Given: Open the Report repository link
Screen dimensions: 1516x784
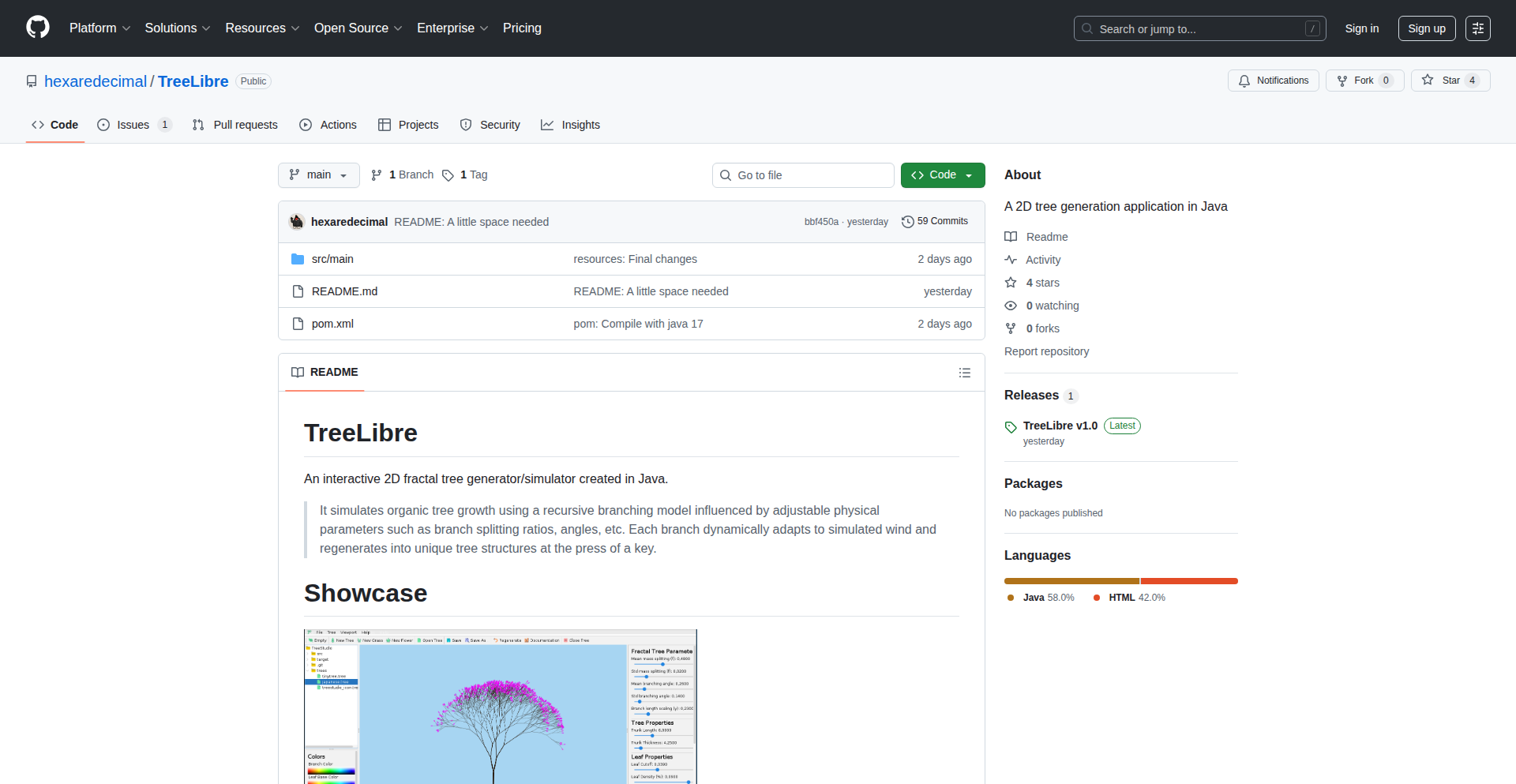Looking at the screenshot, I should click(1046, 351).
